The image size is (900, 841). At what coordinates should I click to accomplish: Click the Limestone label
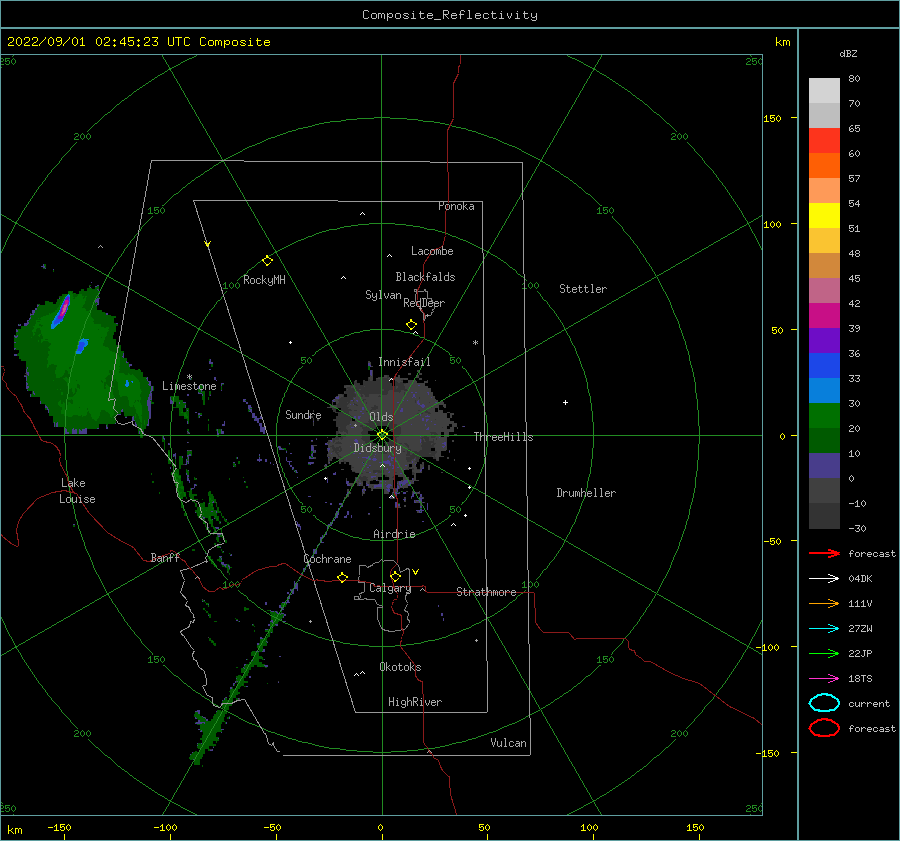[189, 386]
